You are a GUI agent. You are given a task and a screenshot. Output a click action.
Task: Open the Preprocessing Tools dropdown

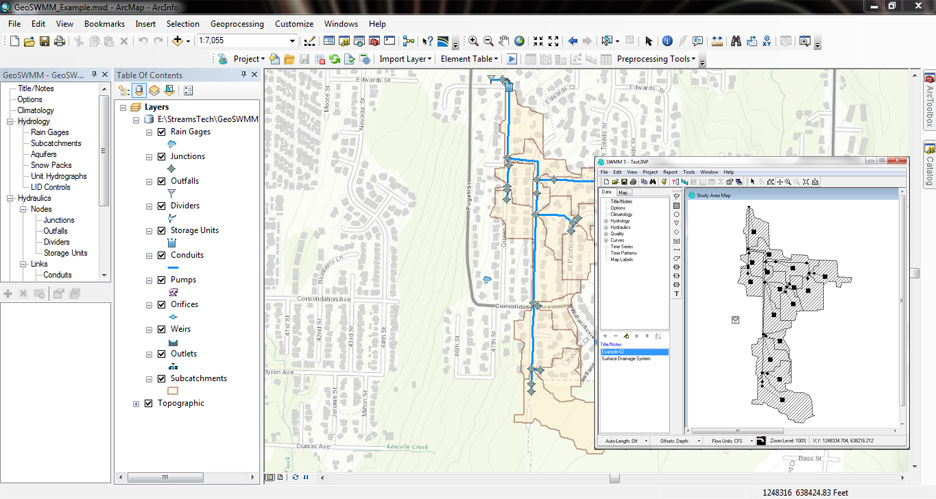coord(656,59)
